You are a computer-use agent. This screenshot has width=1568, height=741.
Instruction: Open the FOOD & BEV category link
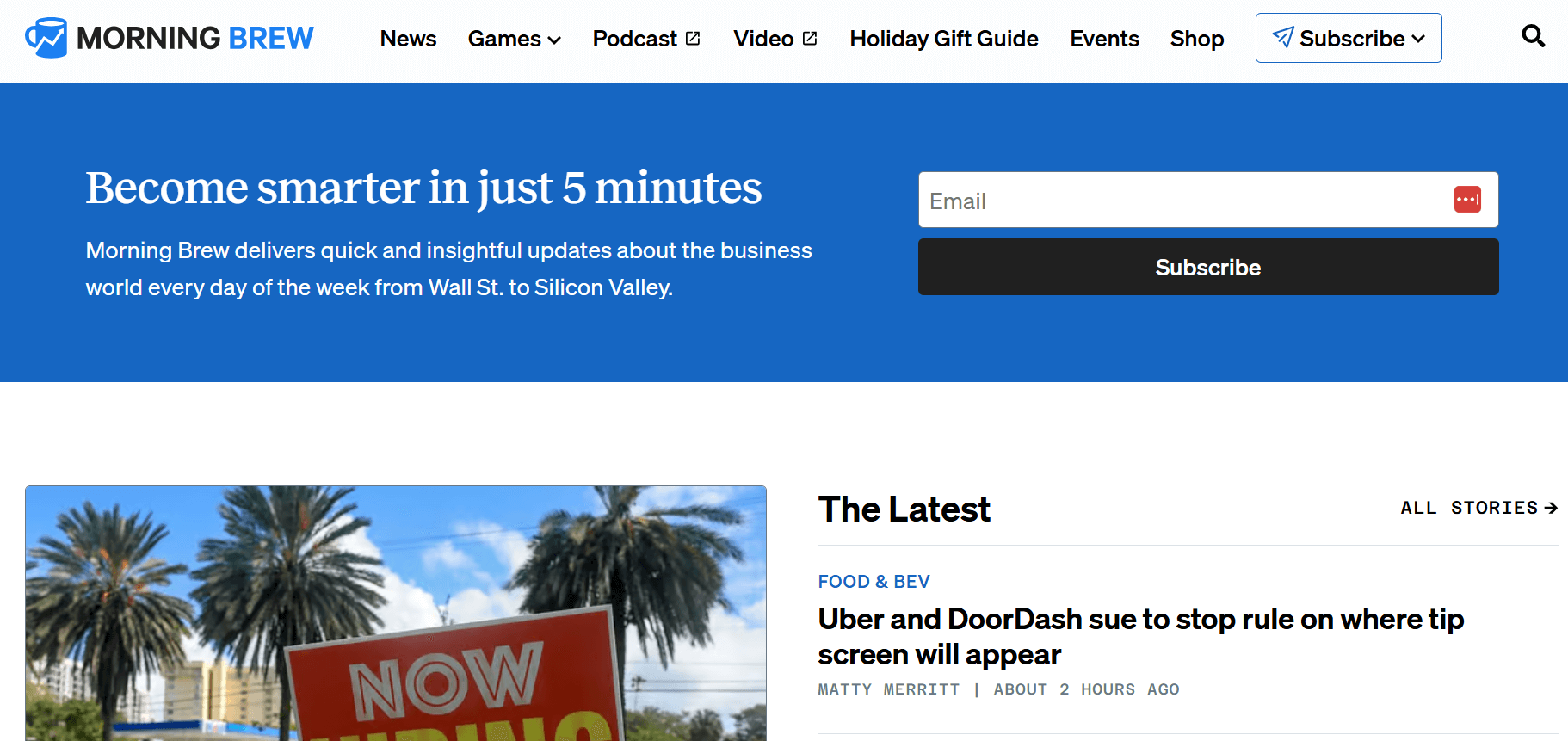(x=874, y=582)
